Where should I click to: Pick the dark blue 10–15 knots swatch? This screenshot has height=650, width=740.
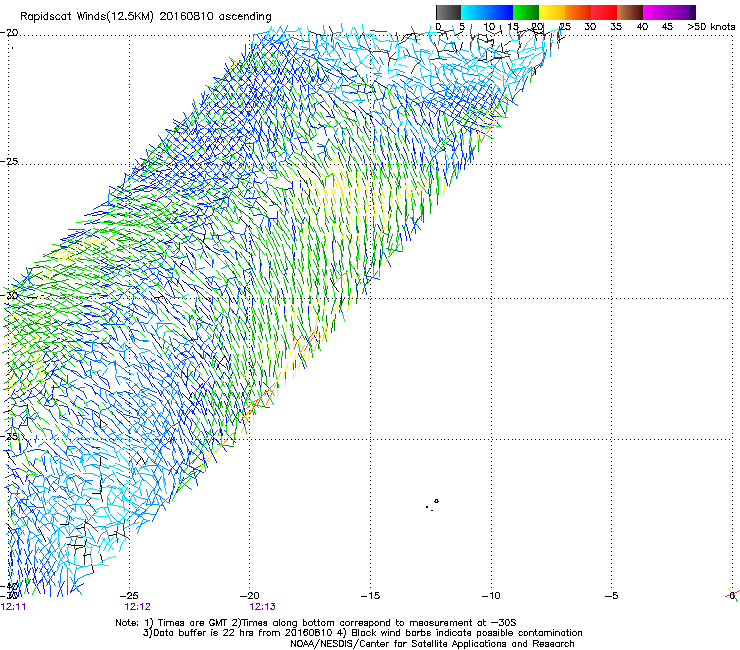pyautogui.click(x=500, y=12)
